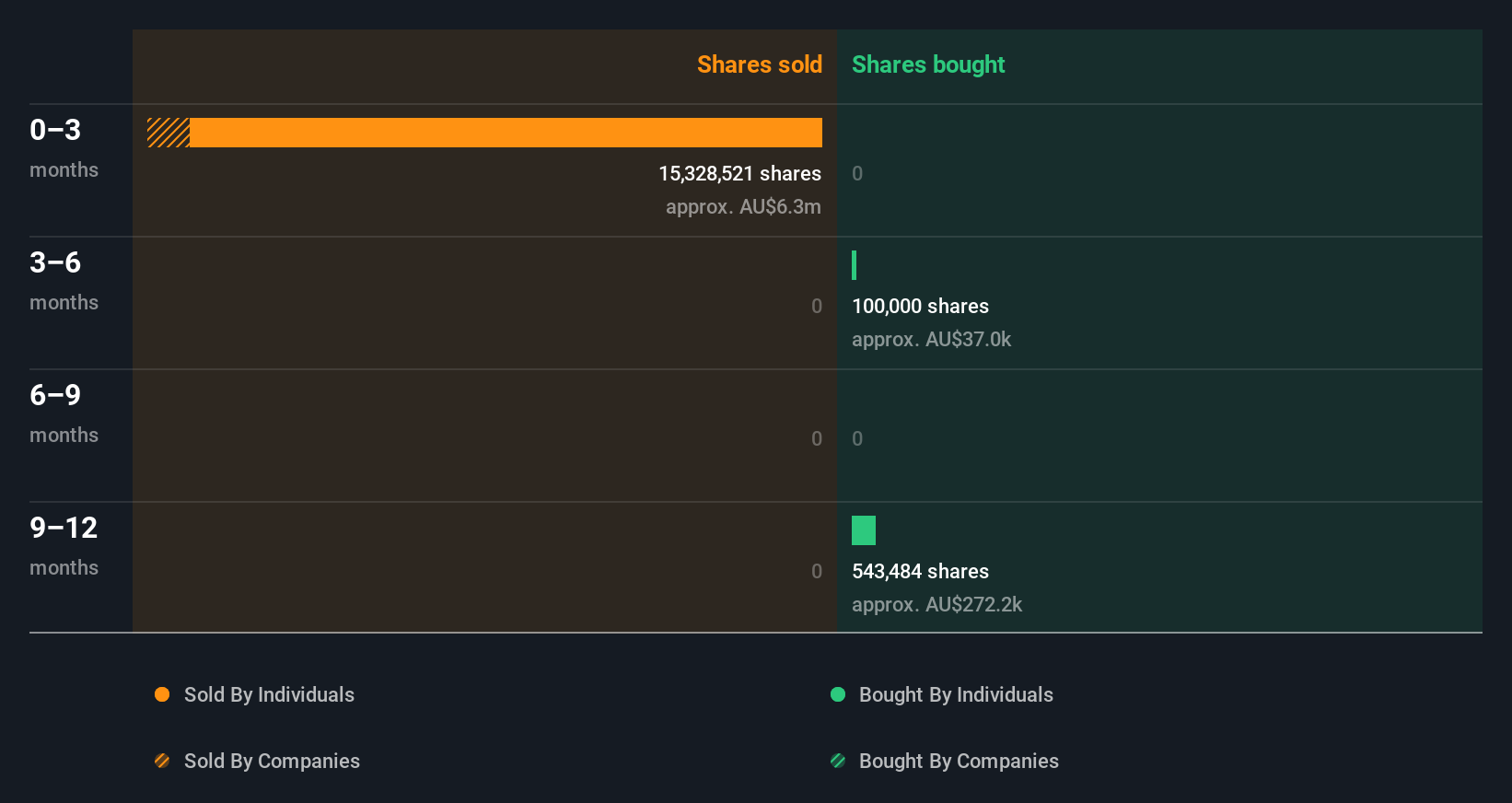1512x803 pixels.
Task: Click the 0 bought value in 0–3 months row
Action: [x=857, y=174]
